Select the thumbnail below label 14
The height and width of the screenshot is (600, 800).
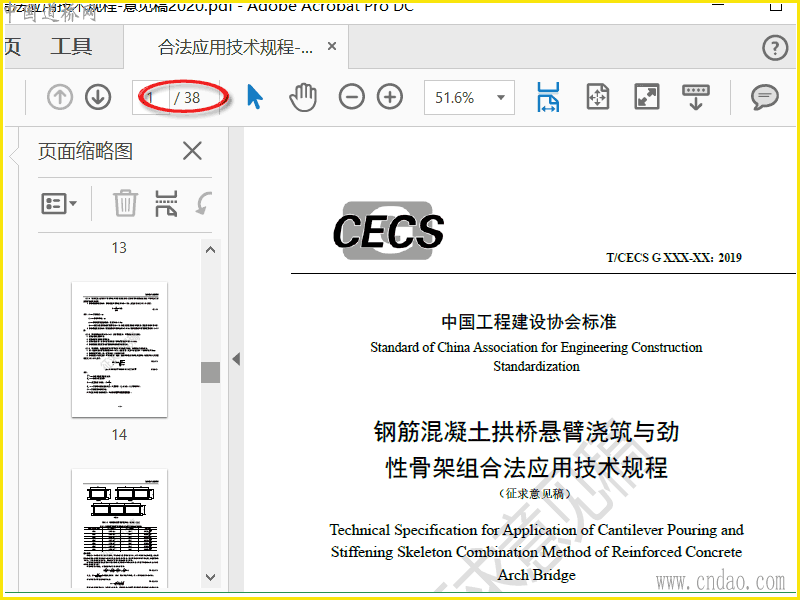[119, 528]
